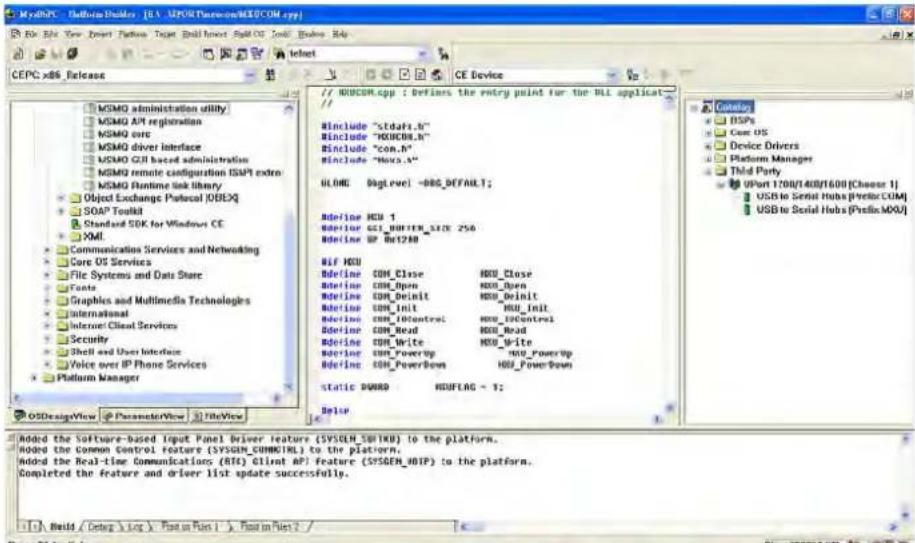Viewport: 915px width, 543px height.
Task: Open the telnet search dropdown
Action: click(422, 54)
